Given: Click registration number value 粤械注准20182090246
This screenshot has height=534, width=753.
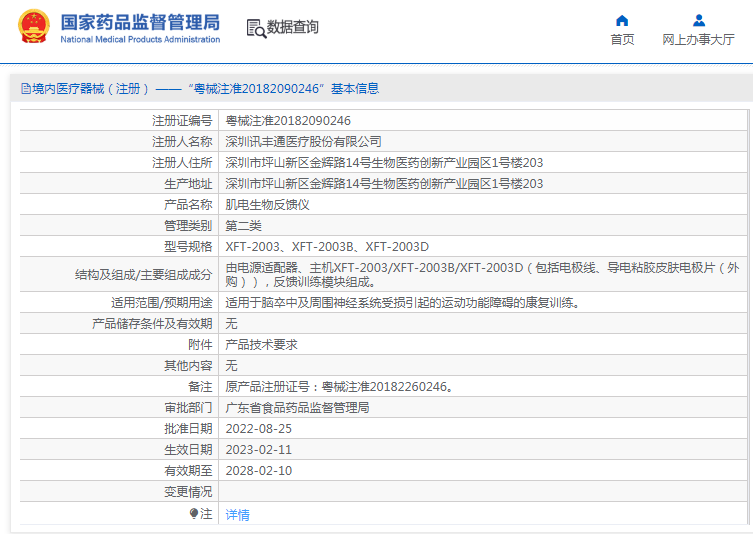Looking at the screenshot, I should [288, 121].
